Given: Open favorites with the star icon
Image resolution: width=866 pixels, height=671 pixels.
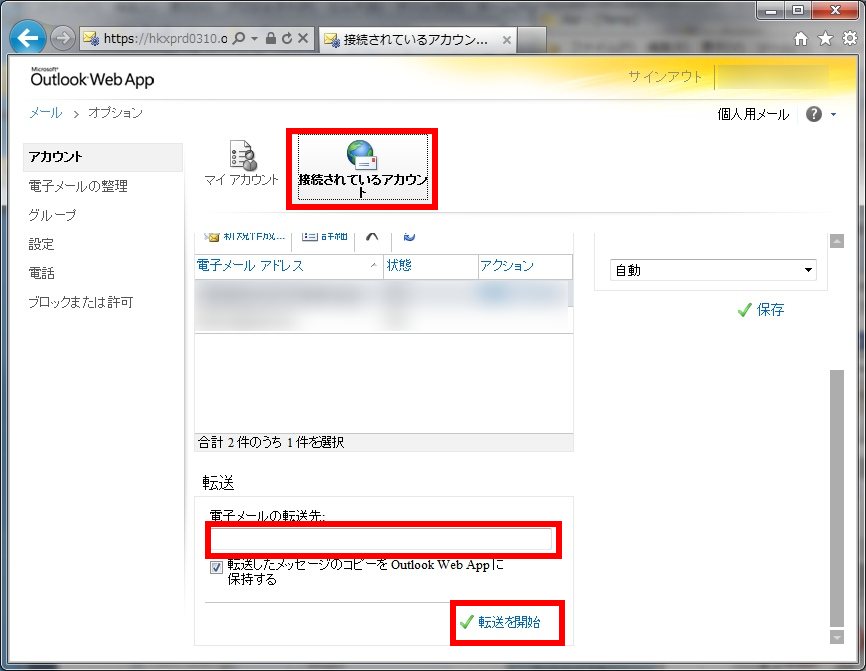Looking at the screenshot, I should point(825,38).
